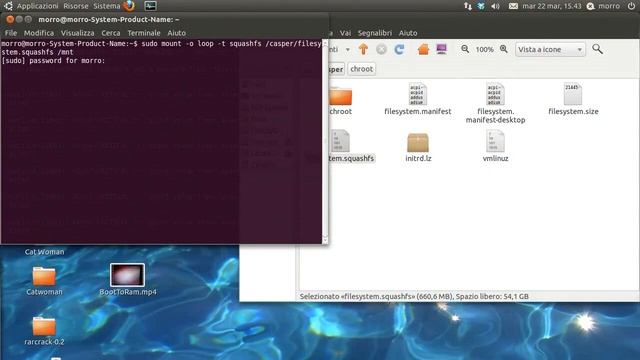
Task: Open the terminal Aiuto menu
Action: [x=176, y=33]
